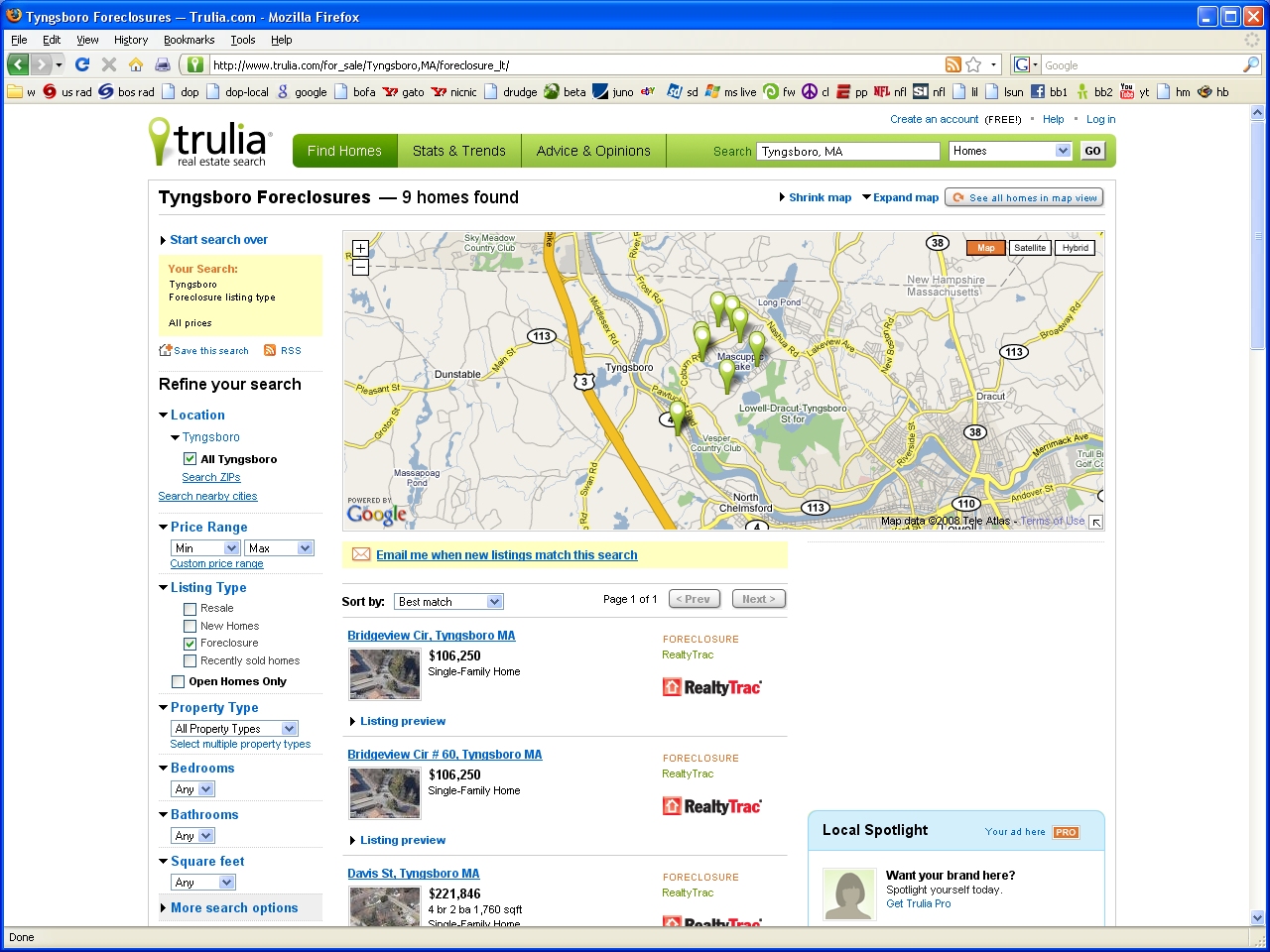Open the Homes search type dropdown

coord(1010,151)
